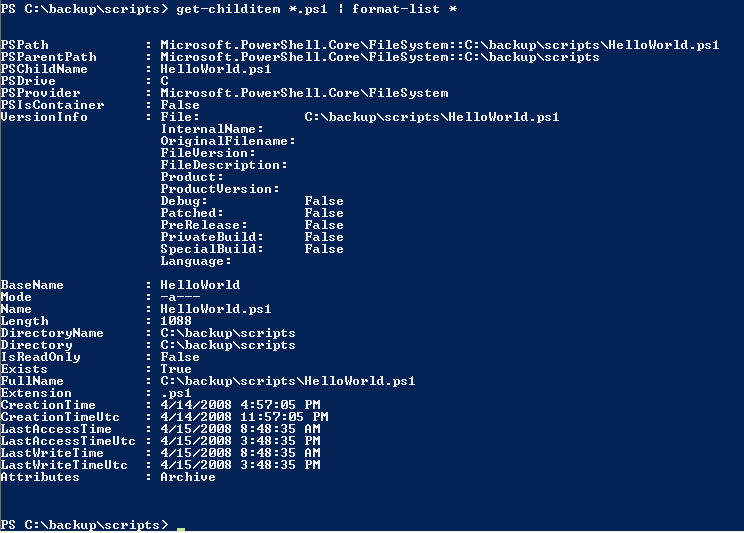Click the FullName path value
Screen dimensions: 744x533
point(287,381)
